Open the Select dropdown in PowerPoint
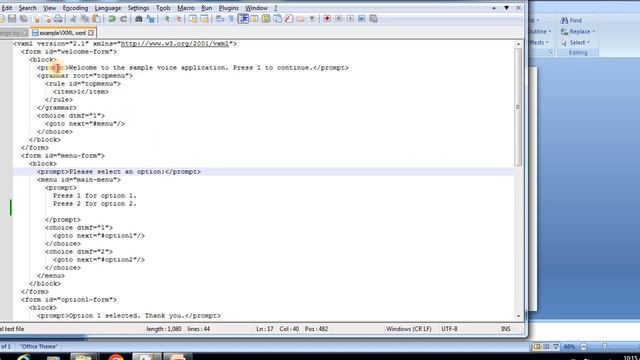 coord(576,42)
